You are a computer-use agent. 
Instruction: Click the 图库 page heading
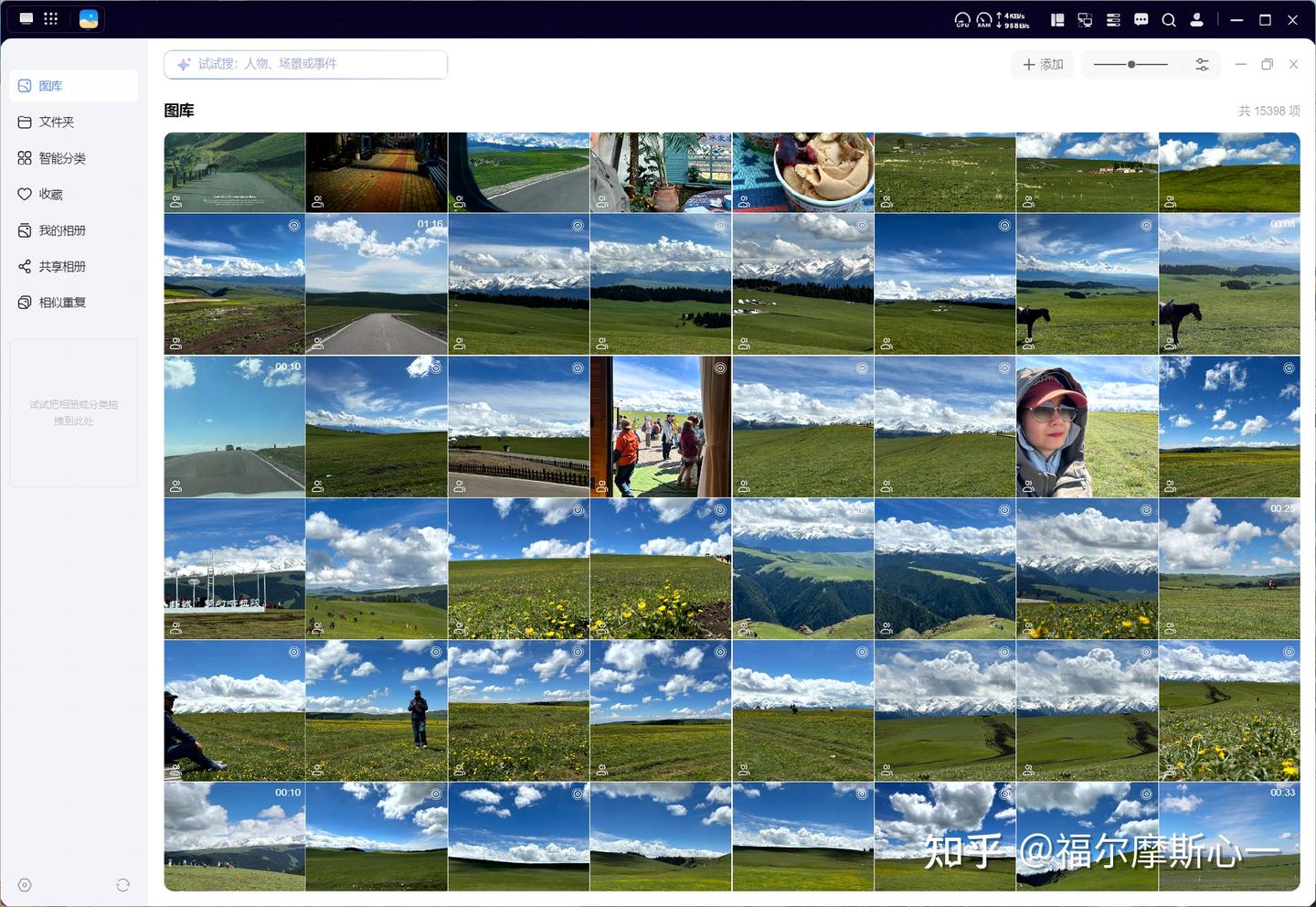tap(179, 111)
